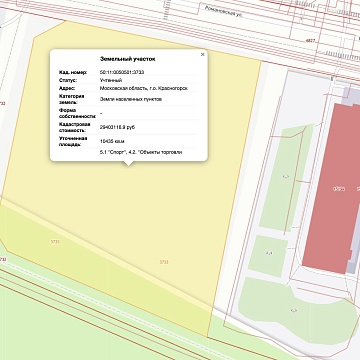
Task: Close the Земельный участок info popup
Action: (x=202, y=55)
